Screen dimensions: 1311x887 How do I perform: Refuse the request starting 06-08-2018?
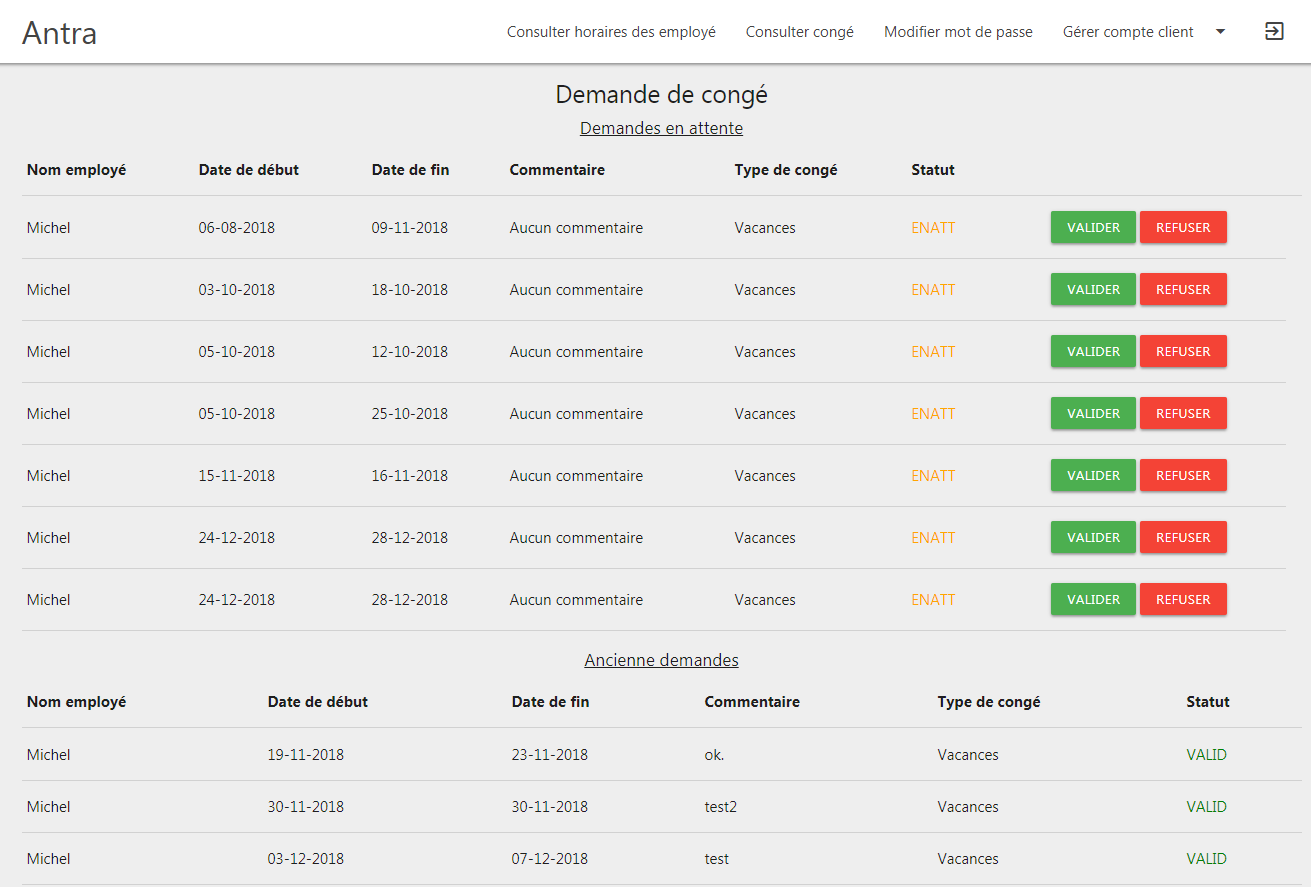click(x=1183, y=227)
